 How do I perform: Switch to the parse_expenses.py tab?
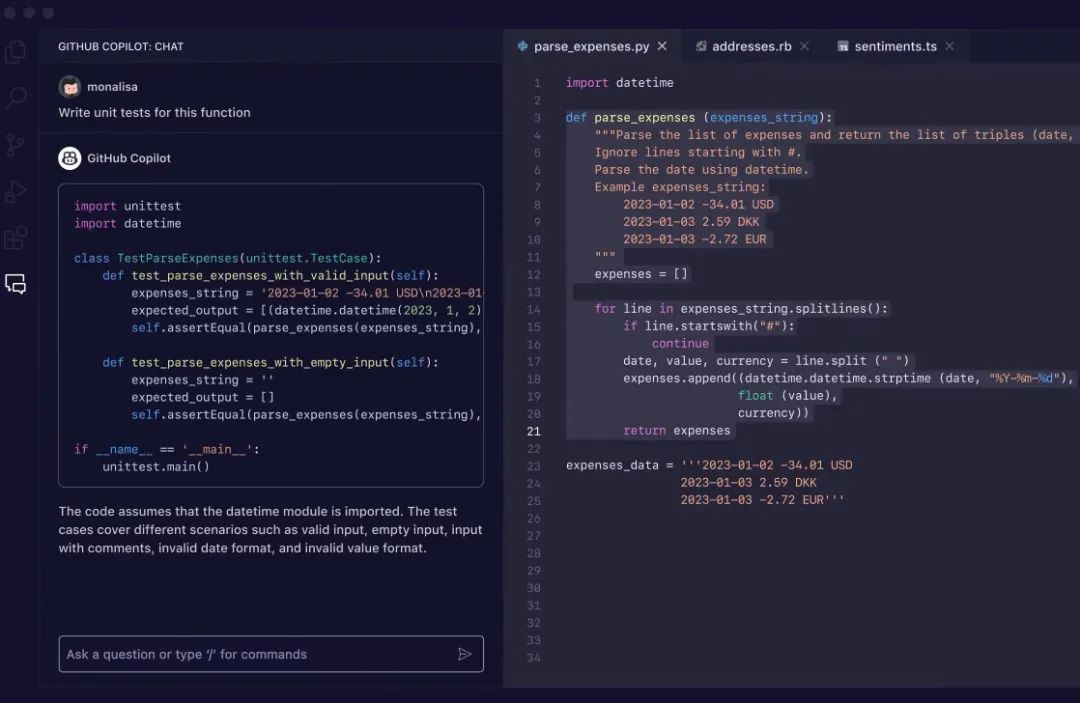click(592, 46)
